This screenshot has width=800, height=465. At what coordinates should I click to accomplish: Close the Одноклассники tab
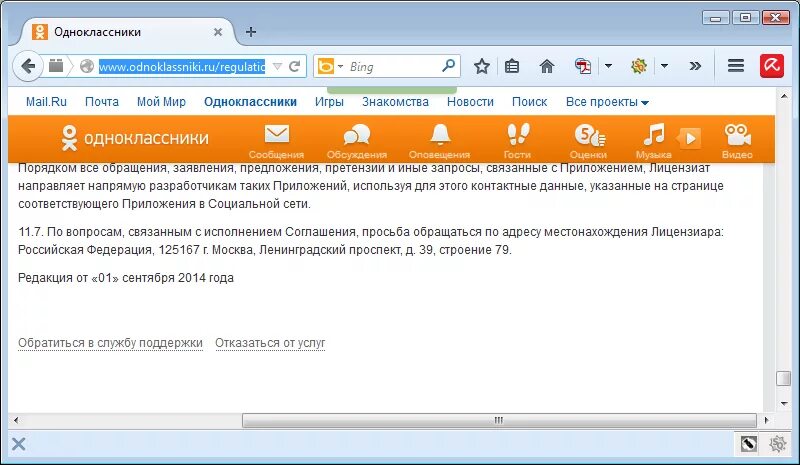coord(218,32)
